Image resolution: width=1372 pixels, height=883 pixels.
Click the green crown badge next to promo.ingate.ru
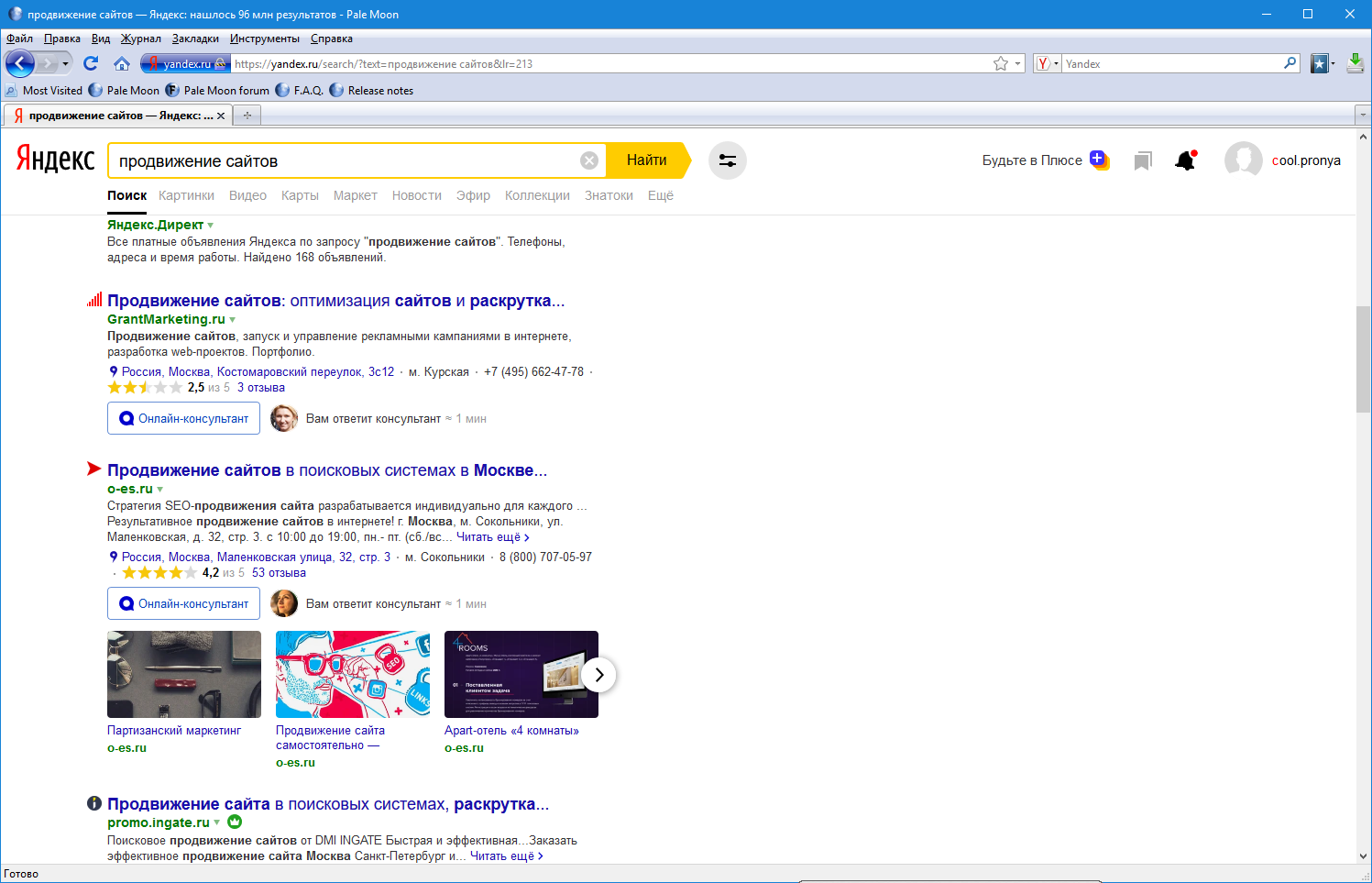[x=235, y=822]
